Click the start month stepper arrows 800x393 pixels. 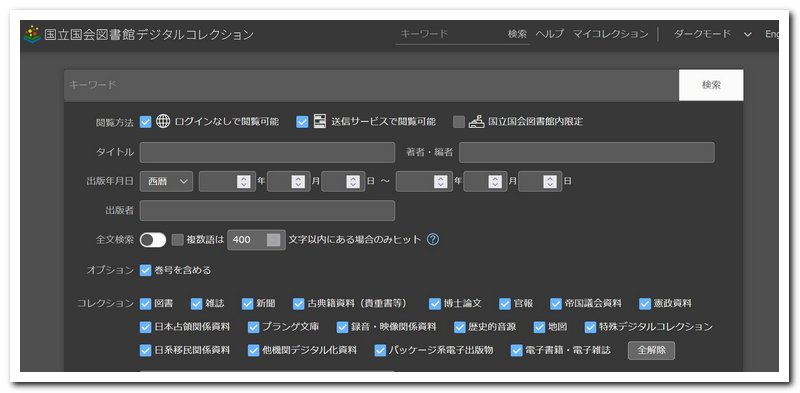[298, 181]
